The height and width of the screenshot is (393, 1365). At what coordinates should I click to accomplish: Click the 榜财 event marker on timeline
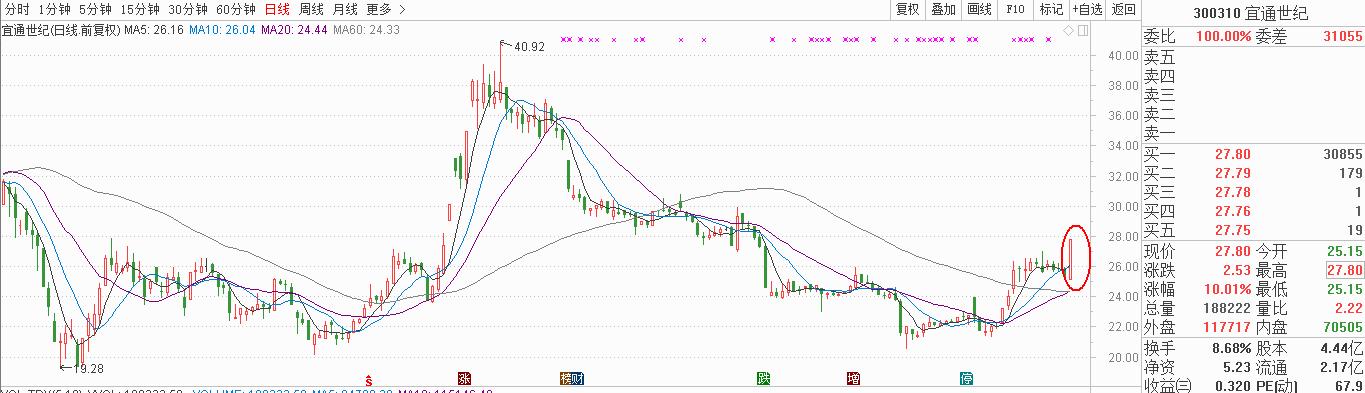571,378
